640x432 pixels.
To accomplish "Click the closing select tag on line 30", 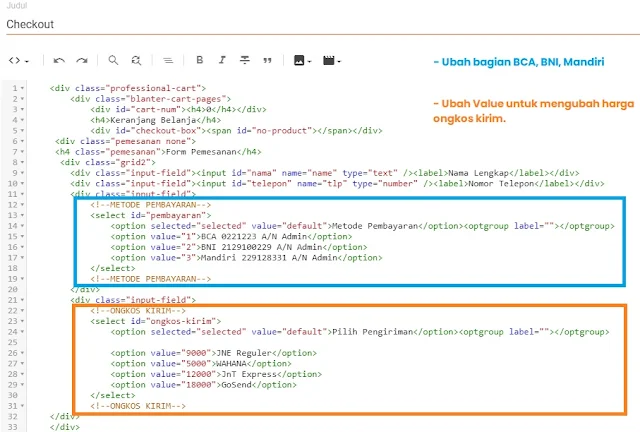I will (113, 396).
